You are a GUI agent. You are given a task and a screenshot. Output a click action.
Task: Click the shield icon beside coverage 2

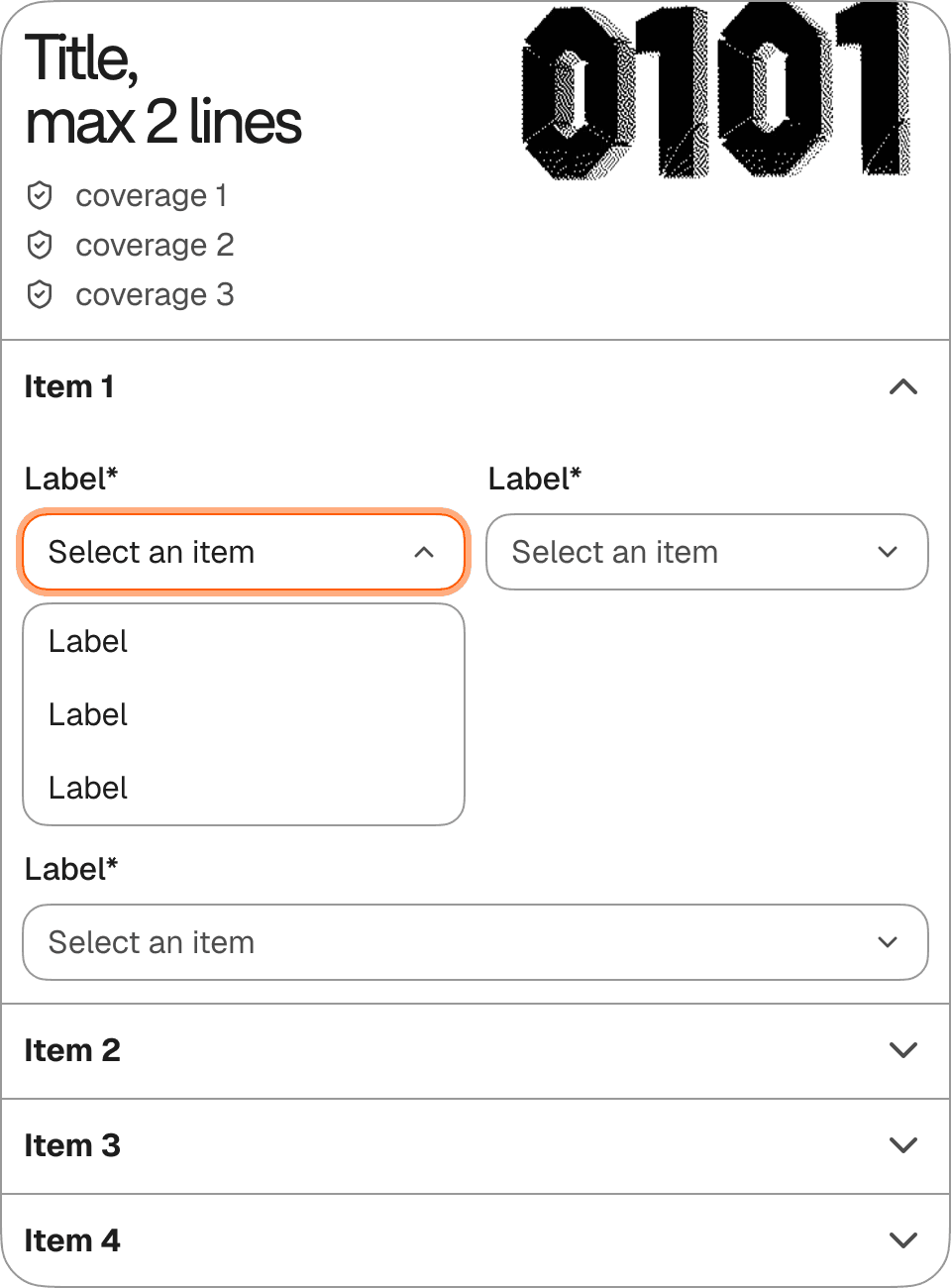click(40, 245)
